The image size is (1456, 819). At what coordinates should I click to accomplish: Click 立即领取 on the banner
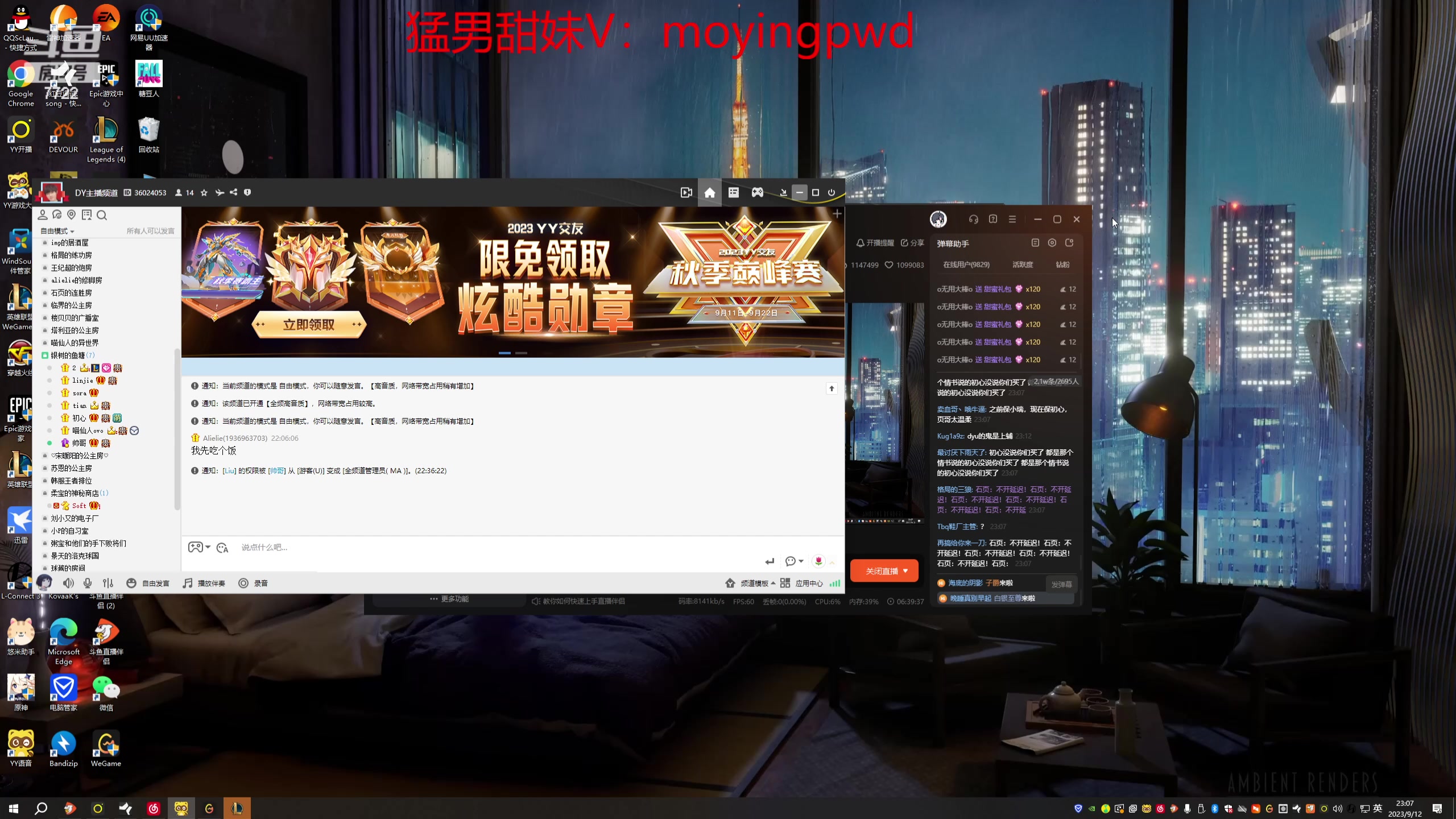click(309, 325)
